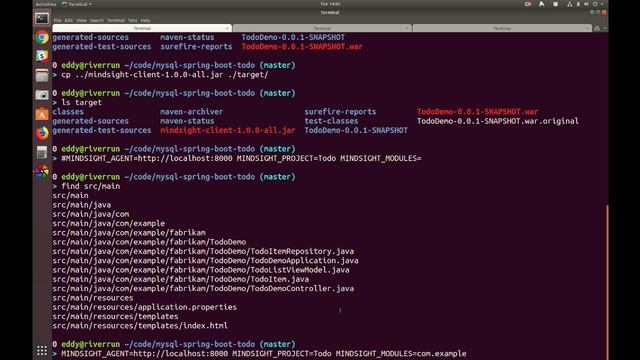Open the network status icon
Screen dimensions: 640x360
click(569, 4)
